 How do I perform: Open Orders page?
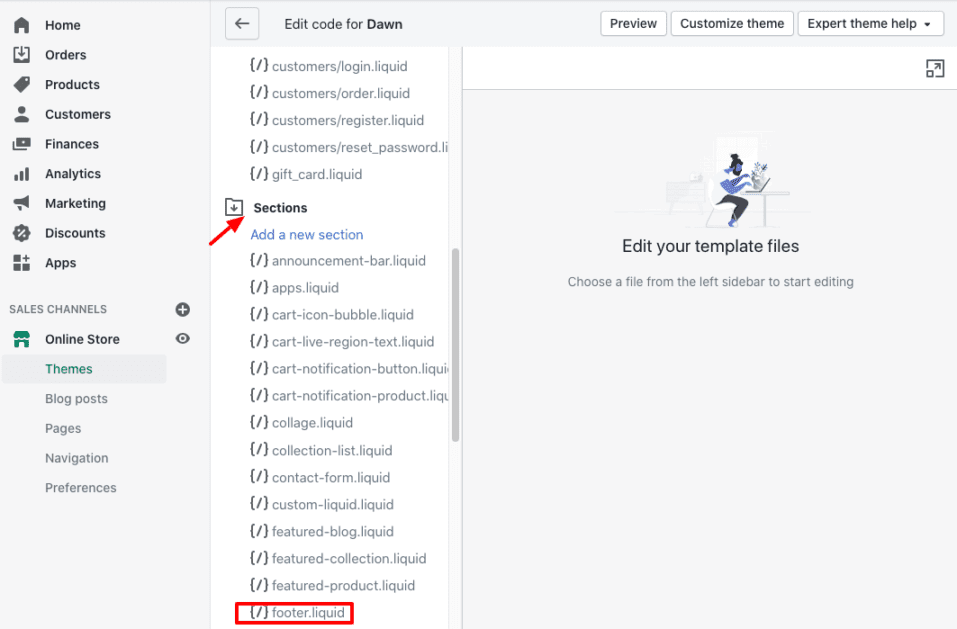pyautogui.click(x=65, y=55)
